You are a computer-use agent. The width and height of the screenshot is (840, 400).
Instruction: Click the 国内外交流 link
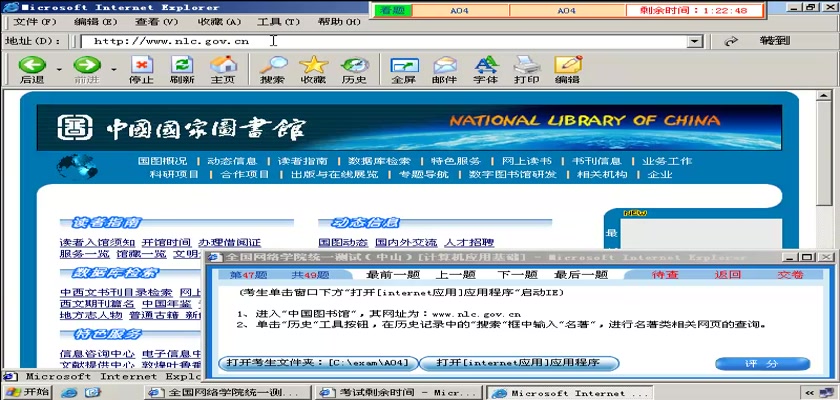406,243
